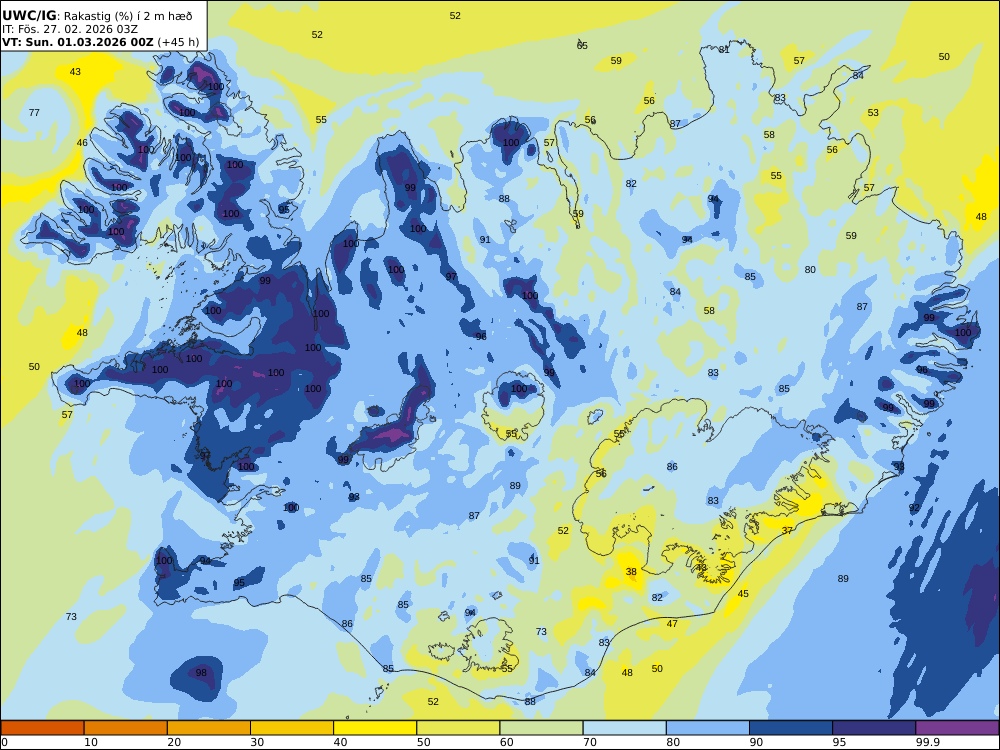Click the pale blue 70–80 legend swatch

pyautogui.click(x=624, y=728)
